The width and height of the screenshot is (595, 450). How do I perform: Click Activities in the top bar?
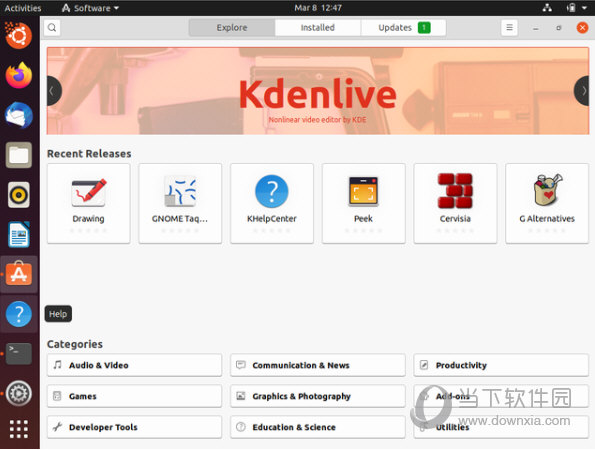22,8
